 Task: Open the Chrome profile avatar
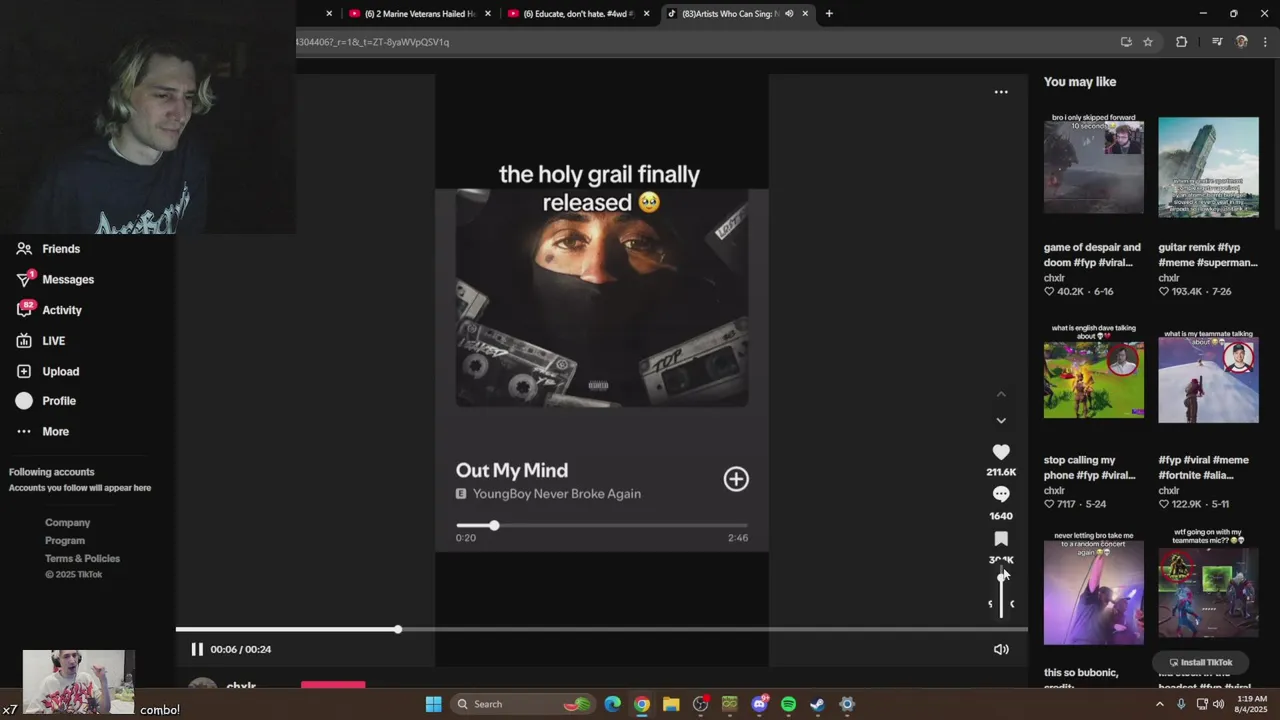[x=1242, y=42]
